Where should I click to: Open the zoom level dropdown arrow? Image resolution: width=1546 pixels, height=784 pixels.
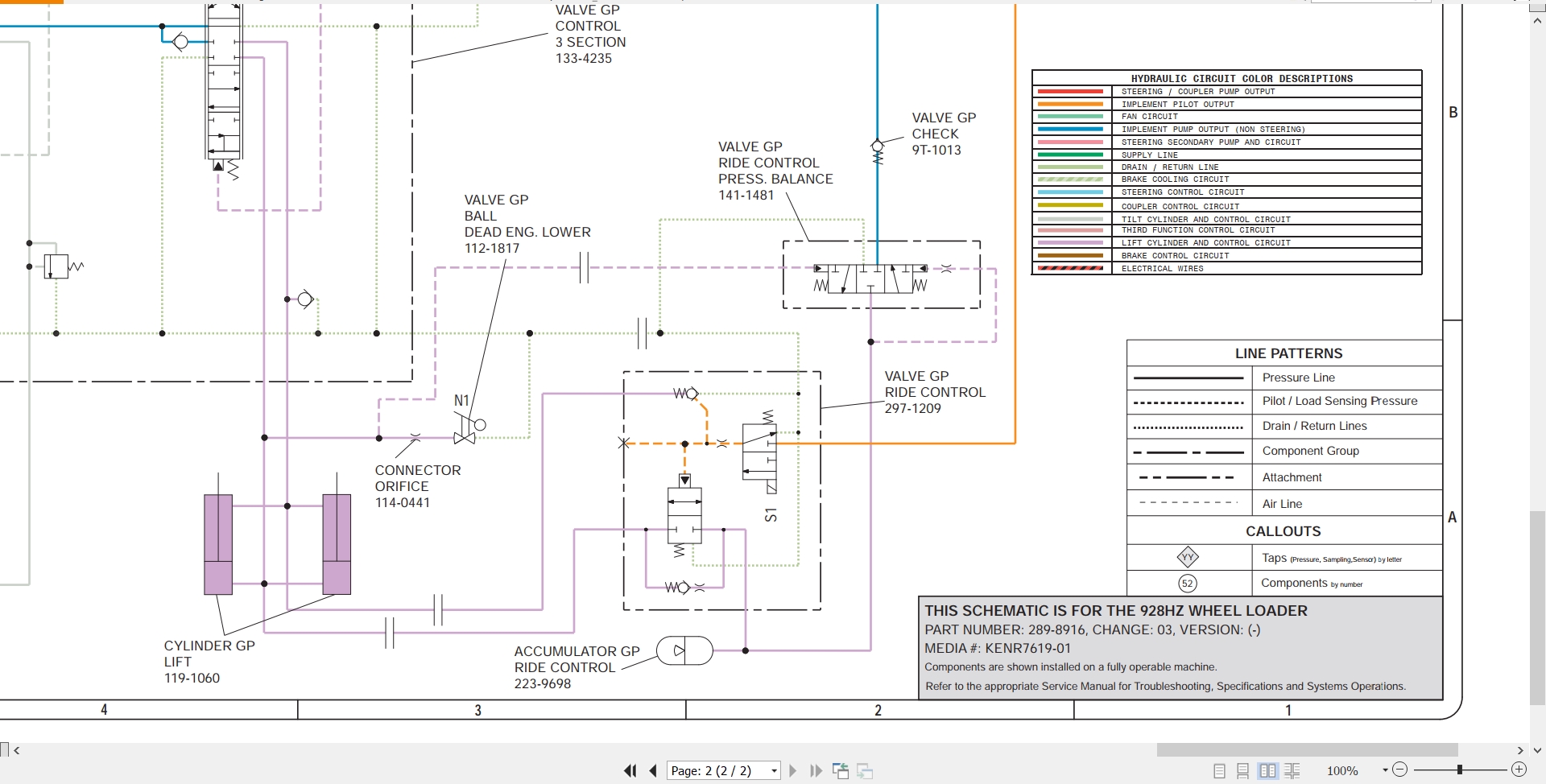tap(1385, 770)
